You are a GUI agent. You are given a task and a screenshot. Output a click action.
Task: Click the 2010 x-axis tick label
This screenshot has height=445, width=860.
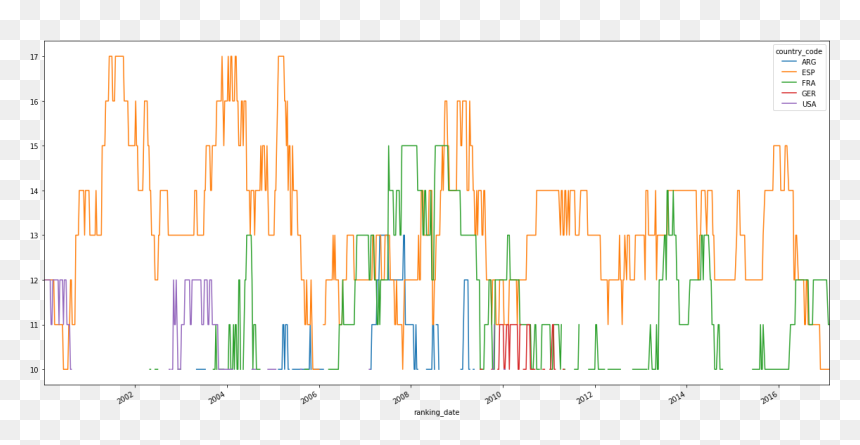pyautogui.click(x=494, y=396)
